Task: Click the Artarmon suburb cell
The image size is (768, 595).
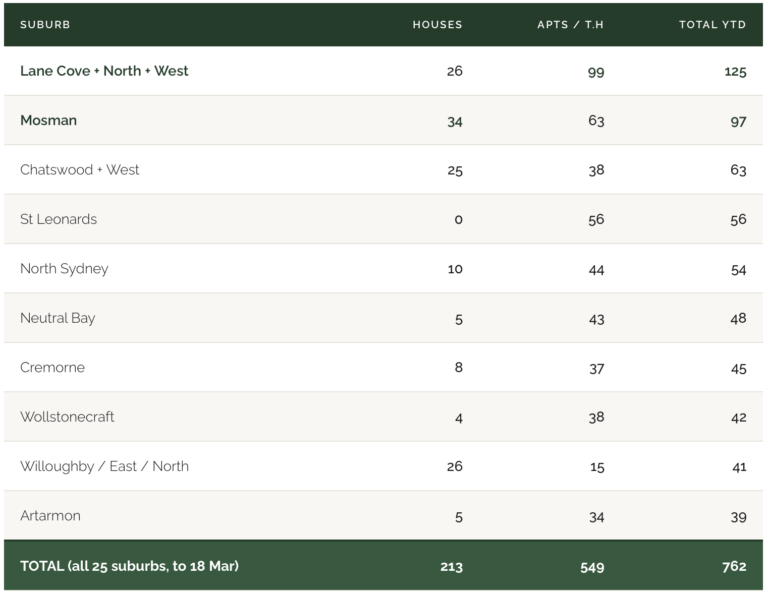Action: [50, 516]
